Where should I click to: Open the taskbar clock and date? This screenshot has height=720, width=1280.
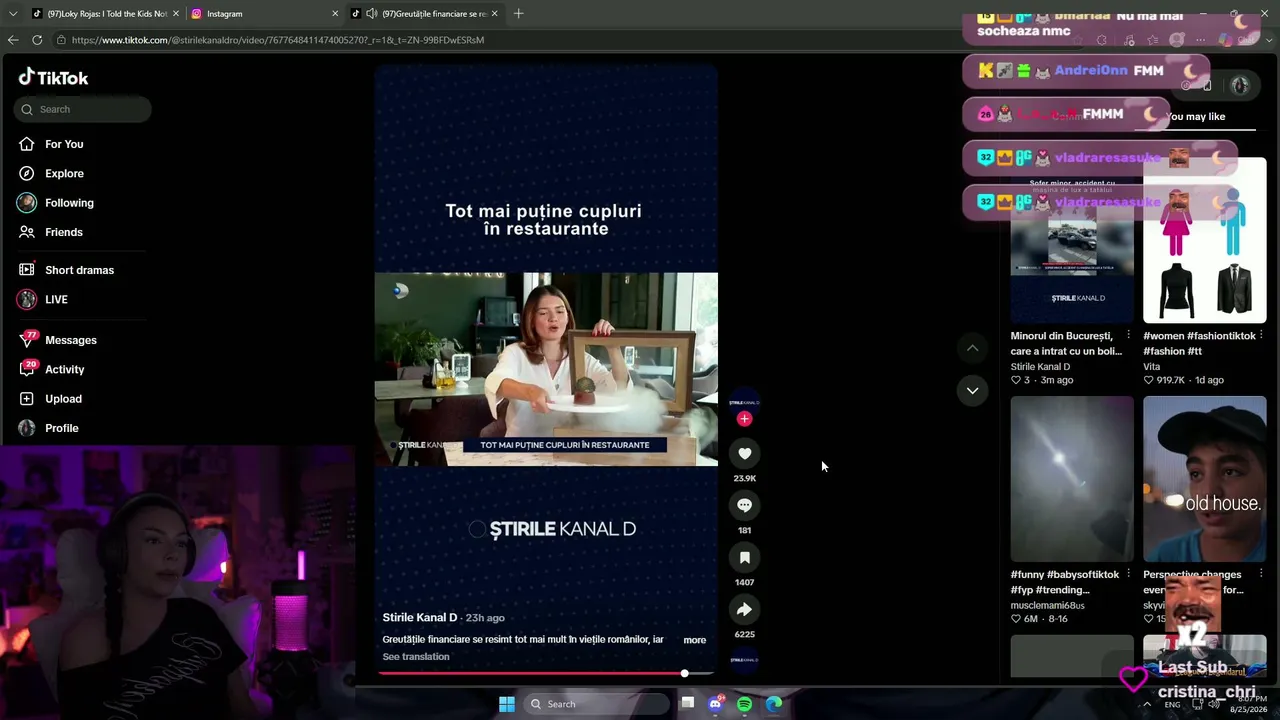click(1247, 704)
